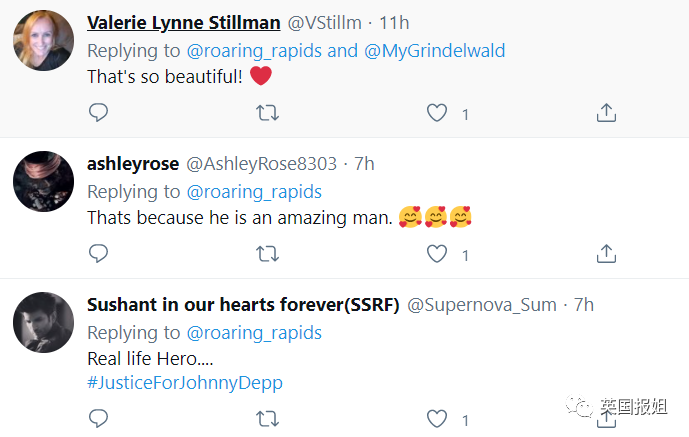Screen dimensions: 689x437
Task: Click Sushant in our hearts forever avatar
Action: pos(41,322)
